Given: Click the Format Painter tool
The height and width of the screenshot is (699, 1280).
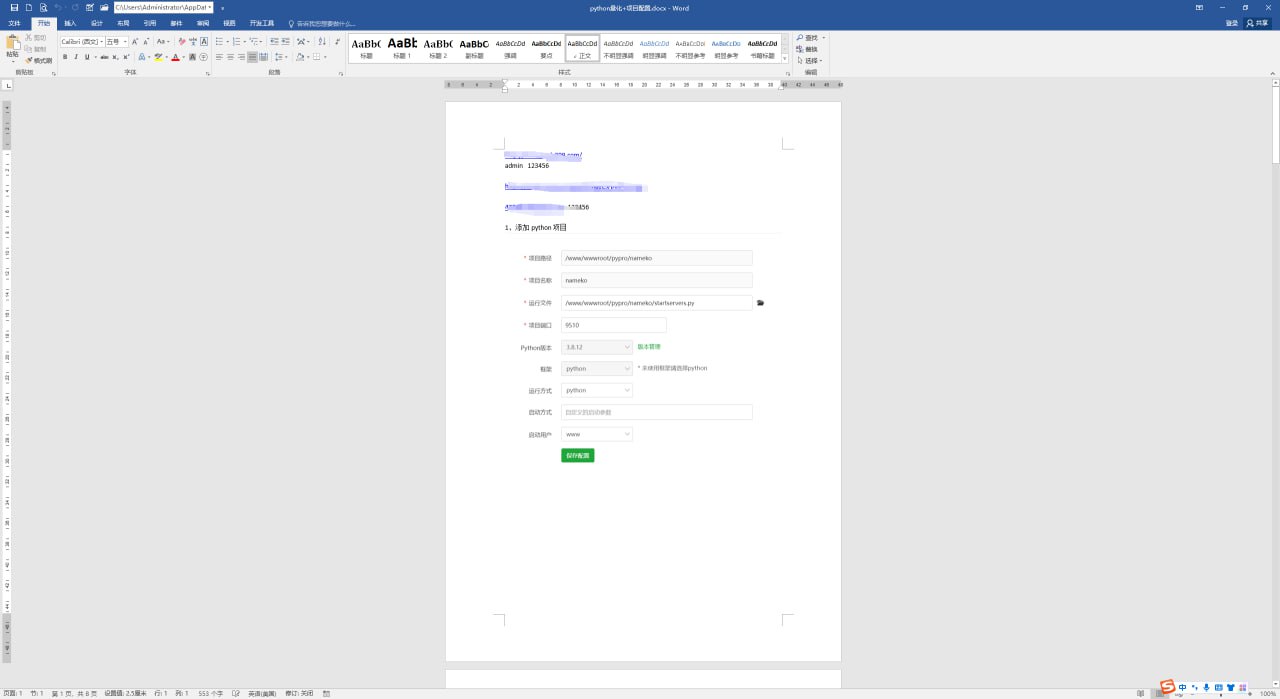Looking at the screenshot, I should coord(39,60).
